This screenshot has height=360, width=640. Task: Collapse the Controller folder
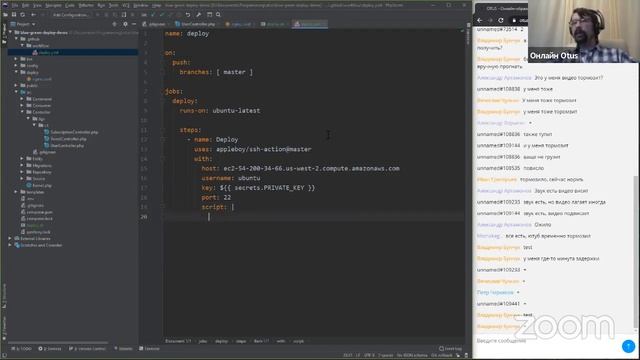click(x=22, y=112)
